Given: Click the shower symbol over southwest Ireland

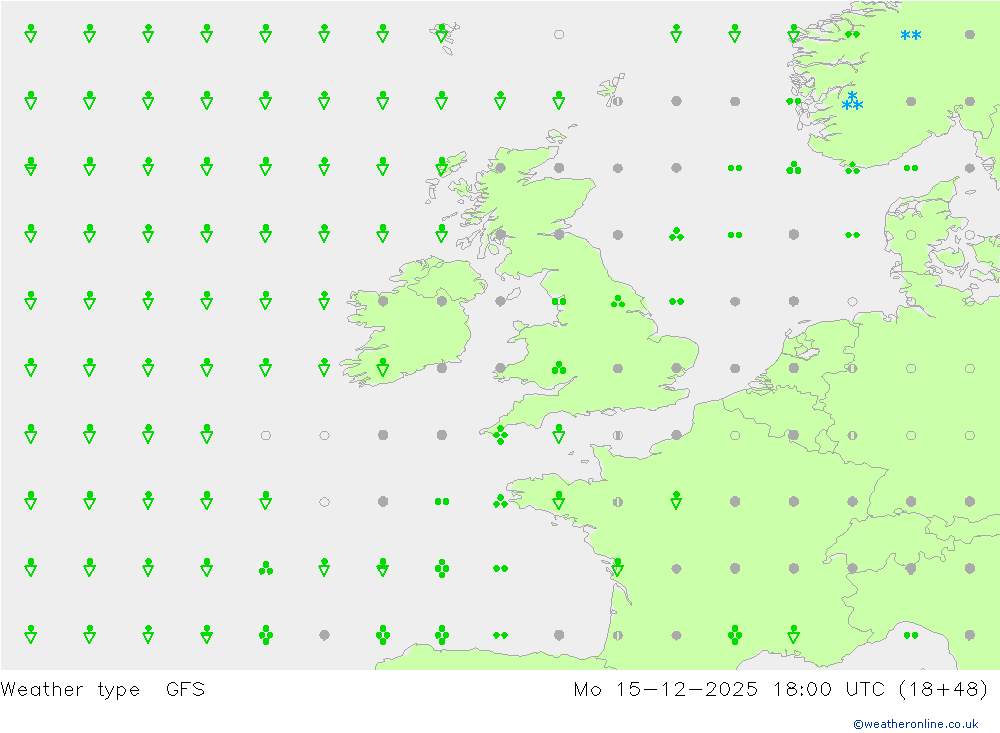Looking at the screenshot, I should pyautogui.click(x=383, y=367).
